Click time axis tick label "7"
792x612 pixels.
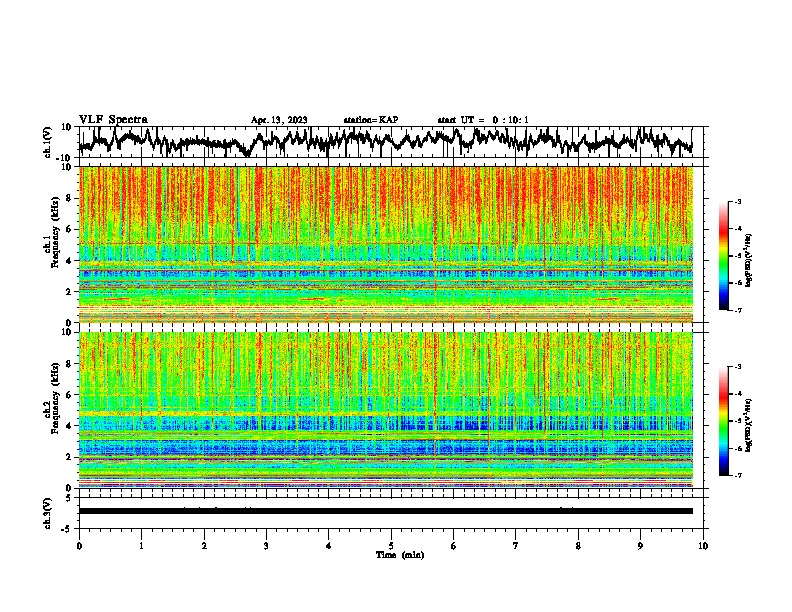click(x=516, y=546)
